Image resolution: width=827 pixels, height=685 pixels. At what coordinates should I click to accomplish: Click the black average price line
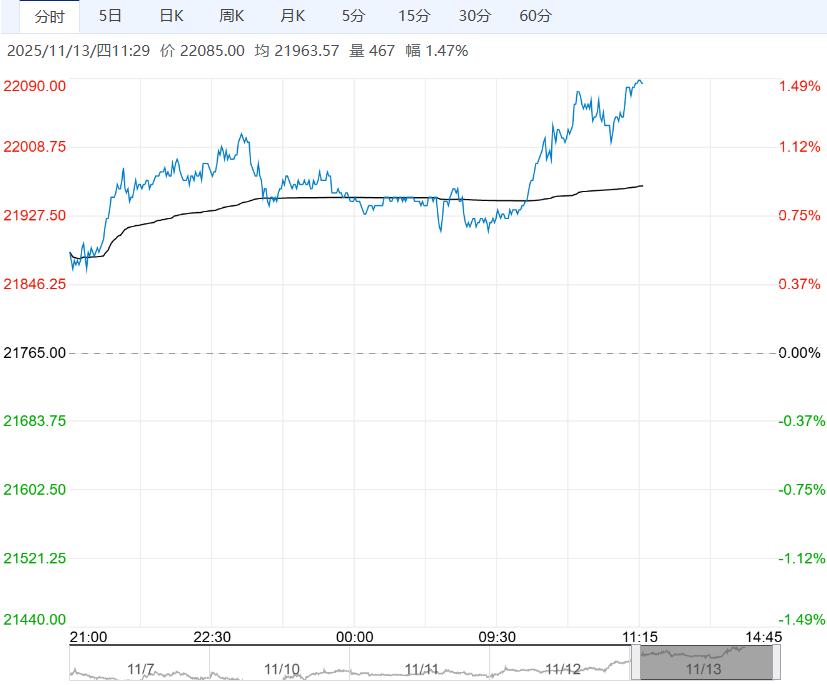pyautogui.click(x=400, y=197)
